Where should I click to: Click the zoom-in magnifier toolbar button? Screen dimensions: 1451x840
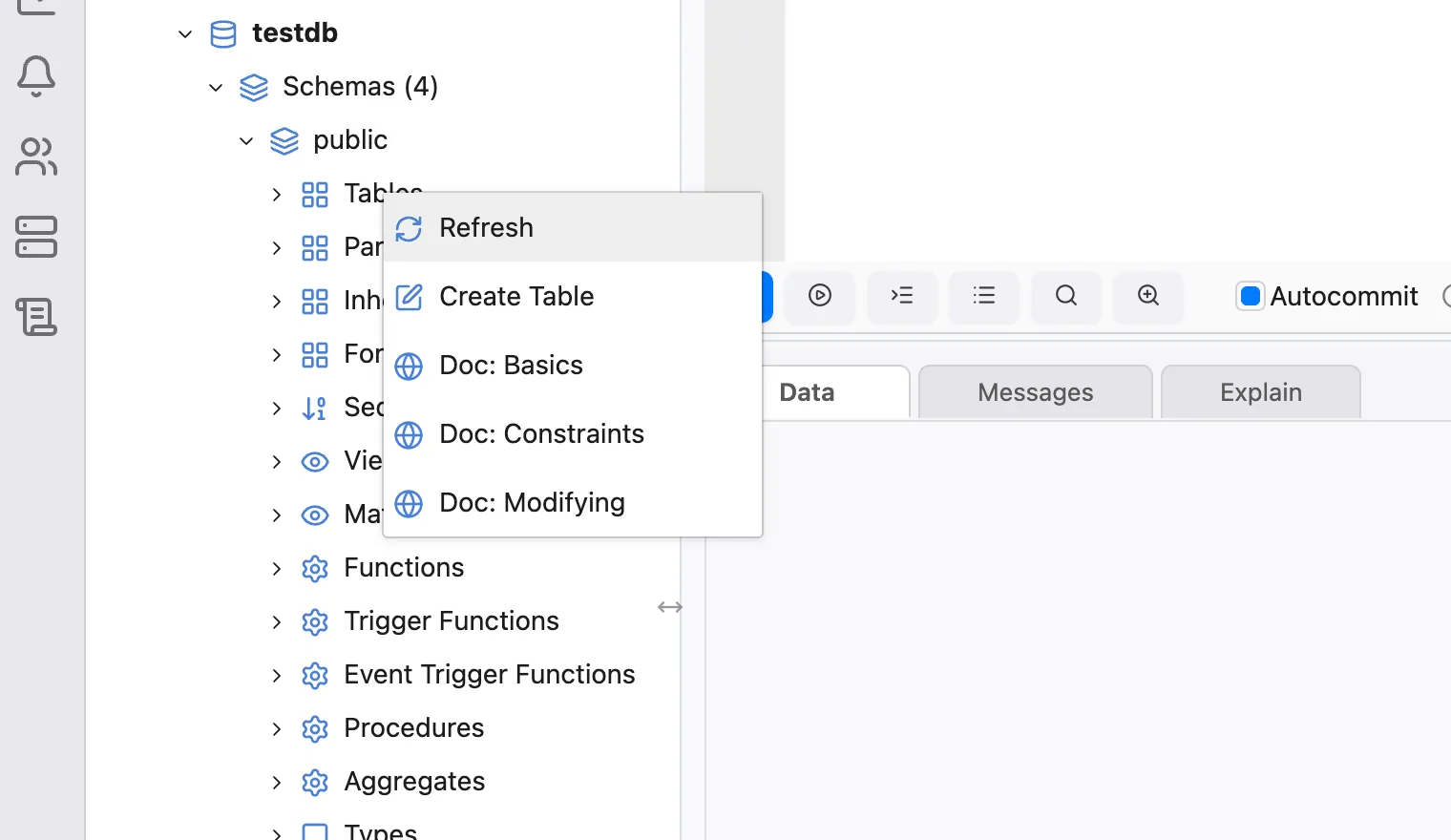coord(1148,296)
